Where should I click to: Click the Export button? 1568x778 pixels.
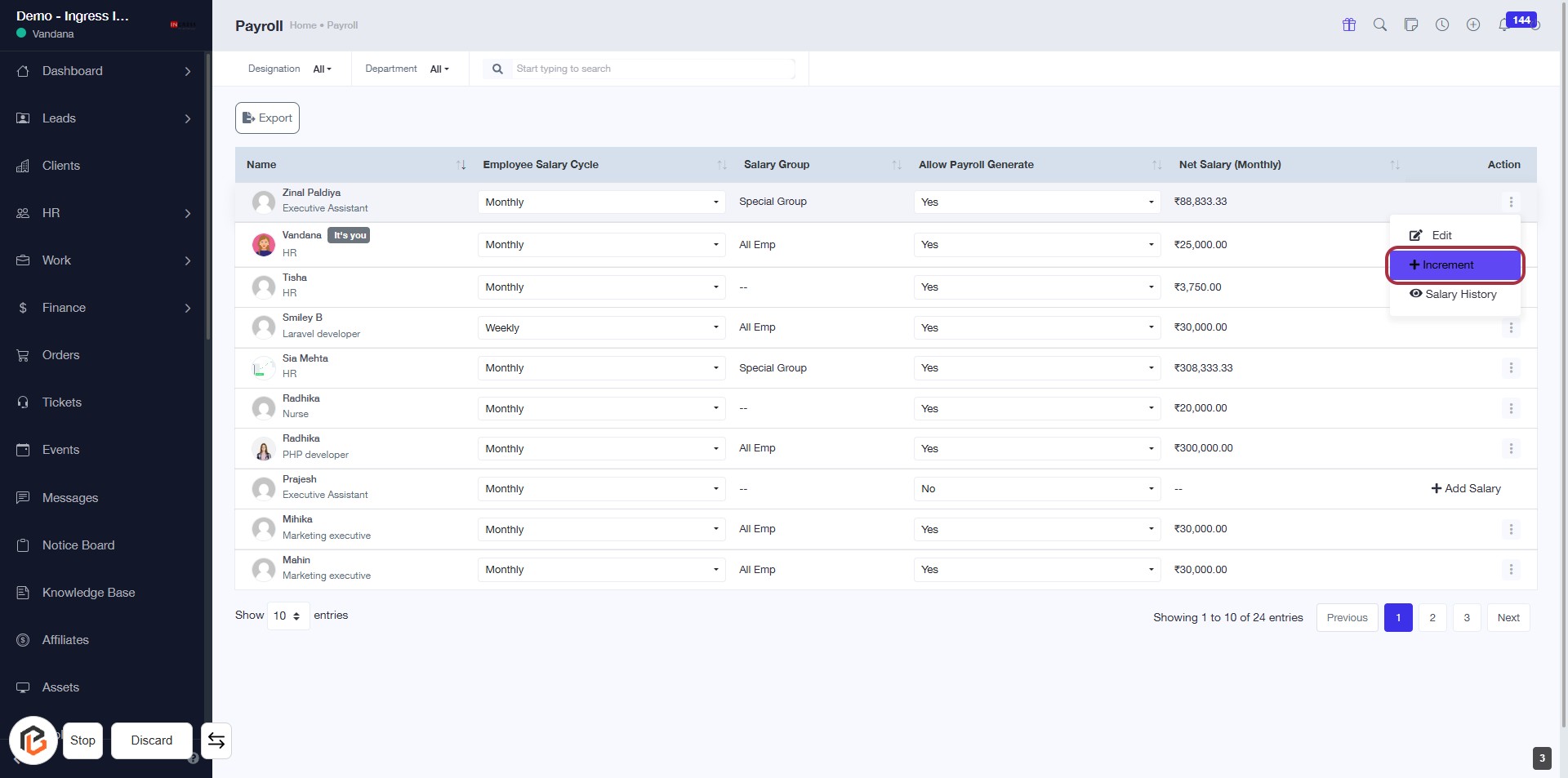pos(267,118)
